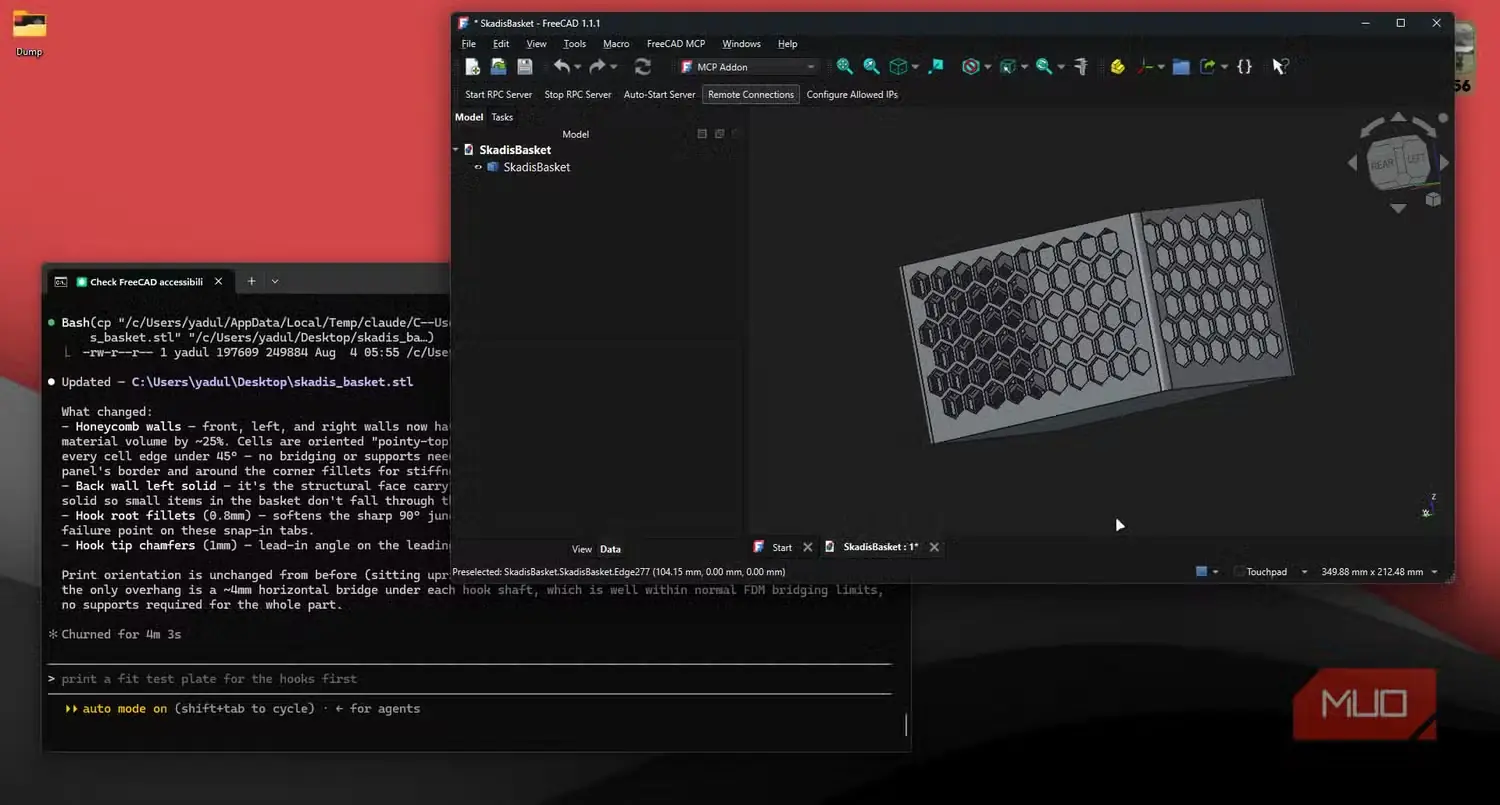Open the Touchpad navigation style dropdown
The width and height of the screenshot is (1500, 805).
coord(1271,572)
